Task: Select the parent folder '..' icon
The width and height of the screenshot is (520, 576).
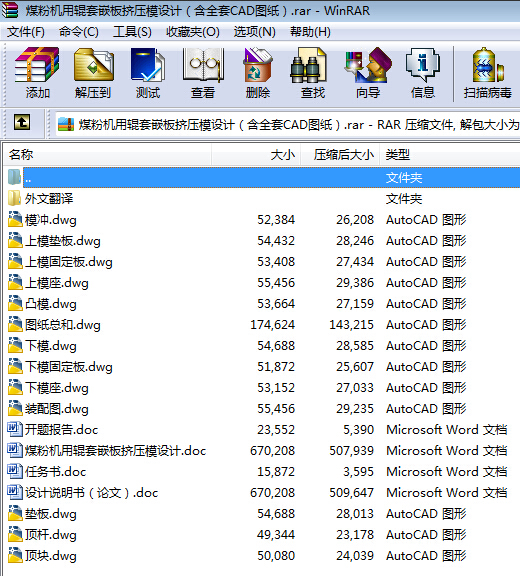Action: [15, 177]
